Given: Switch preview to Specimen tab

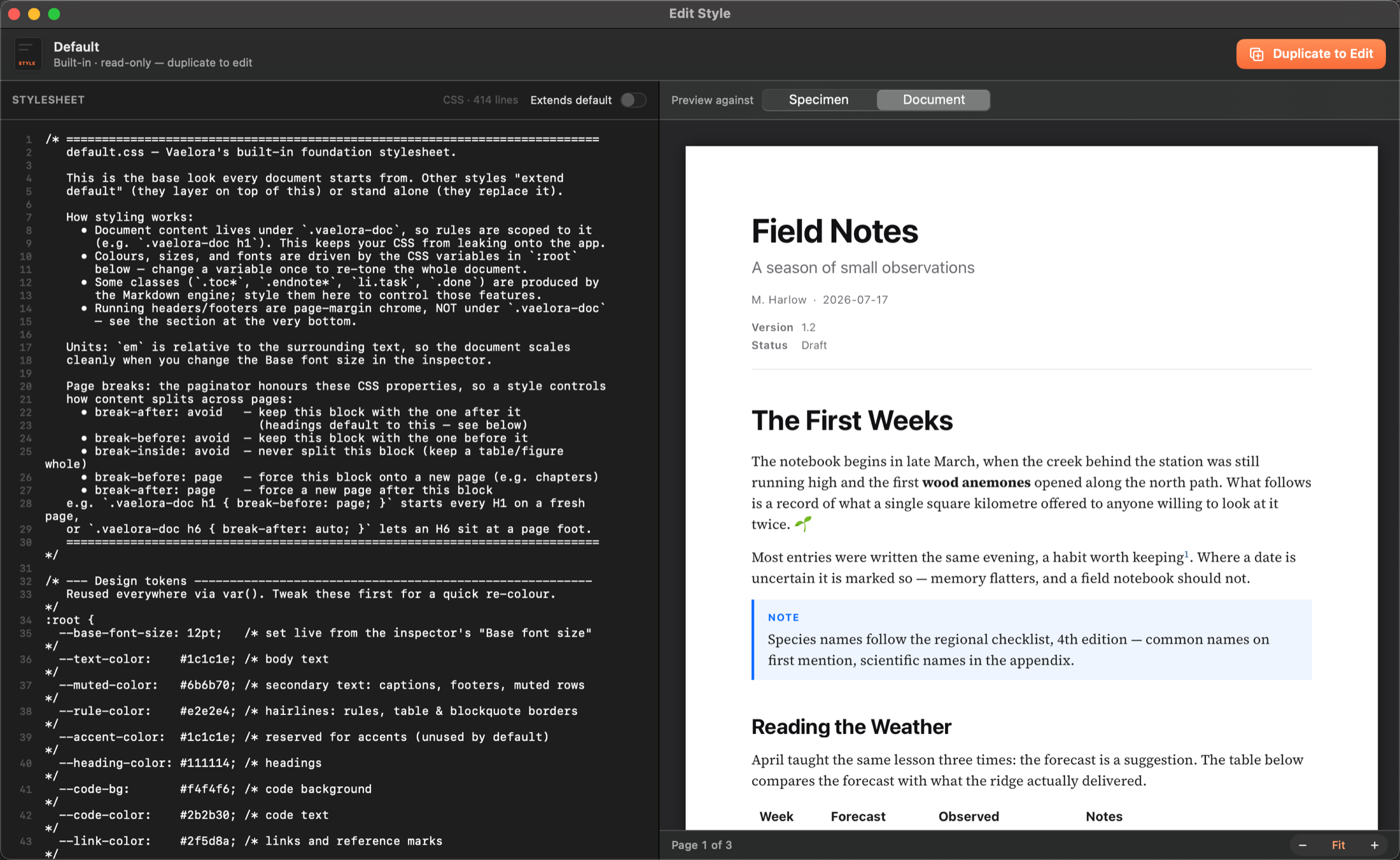Looking at the screenshot, I should [x=818, y=100].
